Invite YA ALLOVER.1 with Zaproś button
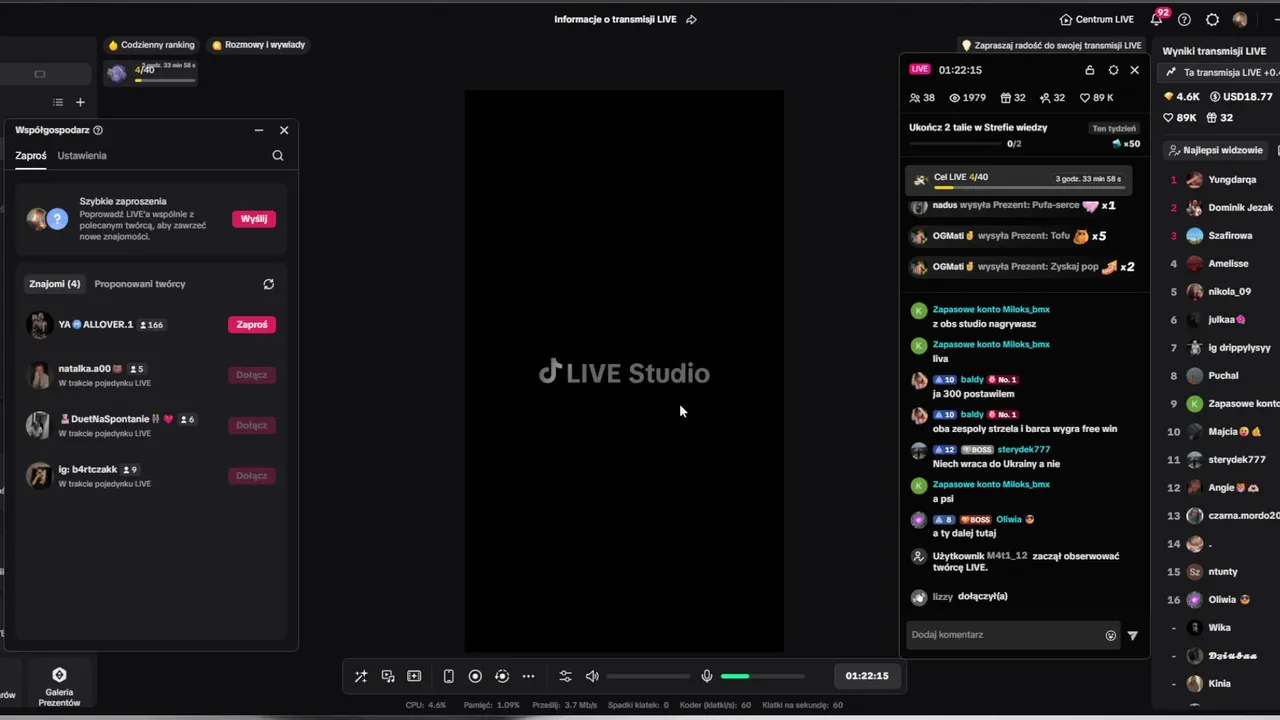The width and height of the screenshot is (1280, 720). tap(252, 324)
